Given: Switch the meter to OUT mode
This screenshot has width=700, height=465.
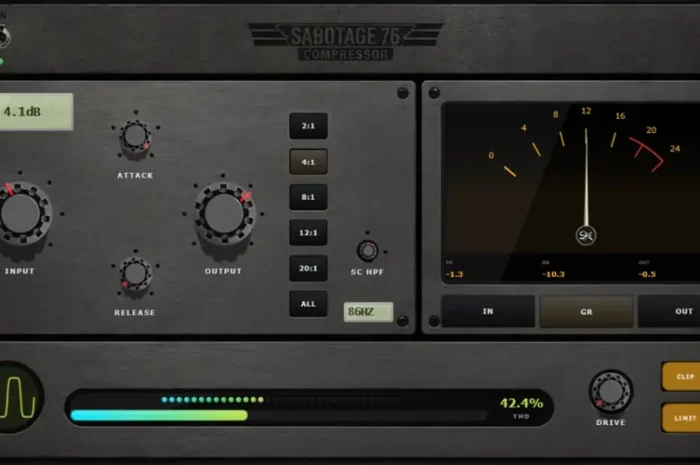Looking at the screenshot, I should 670,311.
